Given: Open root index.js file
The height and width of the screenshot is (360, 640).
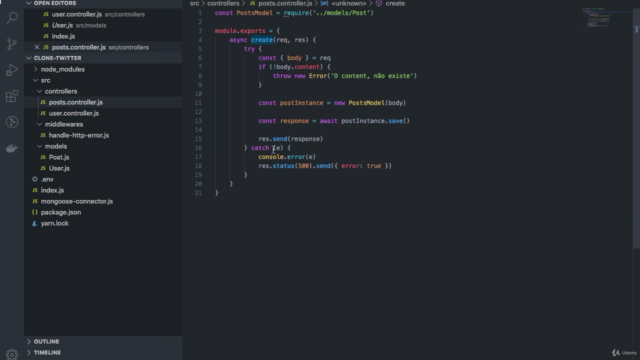Looking at the screenshot, I should [103, 191].
